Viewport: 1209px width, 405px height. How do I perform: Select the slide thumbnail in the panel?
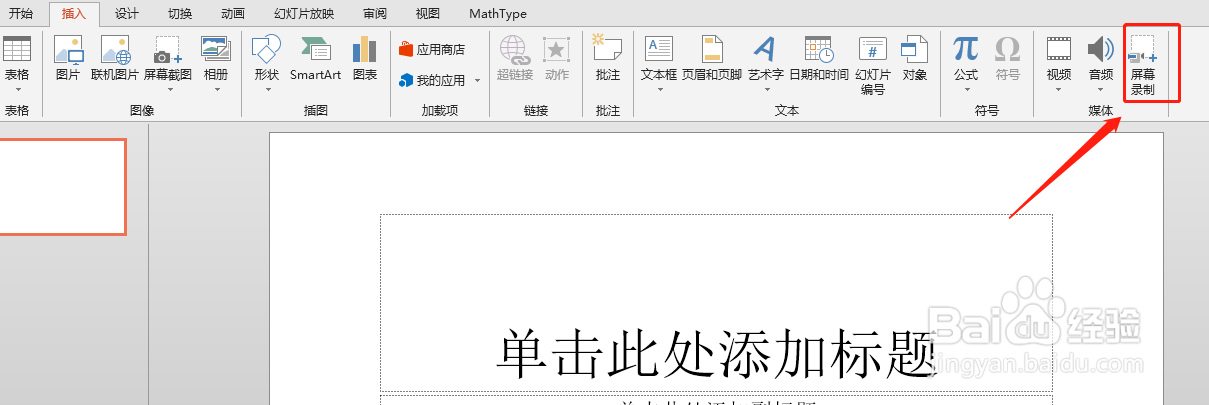point(62,187)
